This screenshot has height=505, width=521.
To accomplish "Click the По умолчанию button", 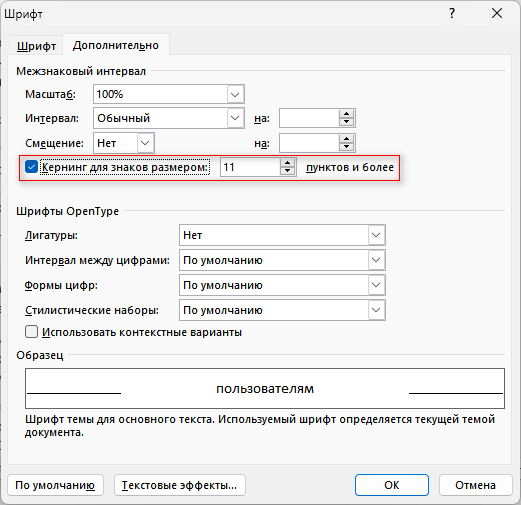I will tap(55, 485).
